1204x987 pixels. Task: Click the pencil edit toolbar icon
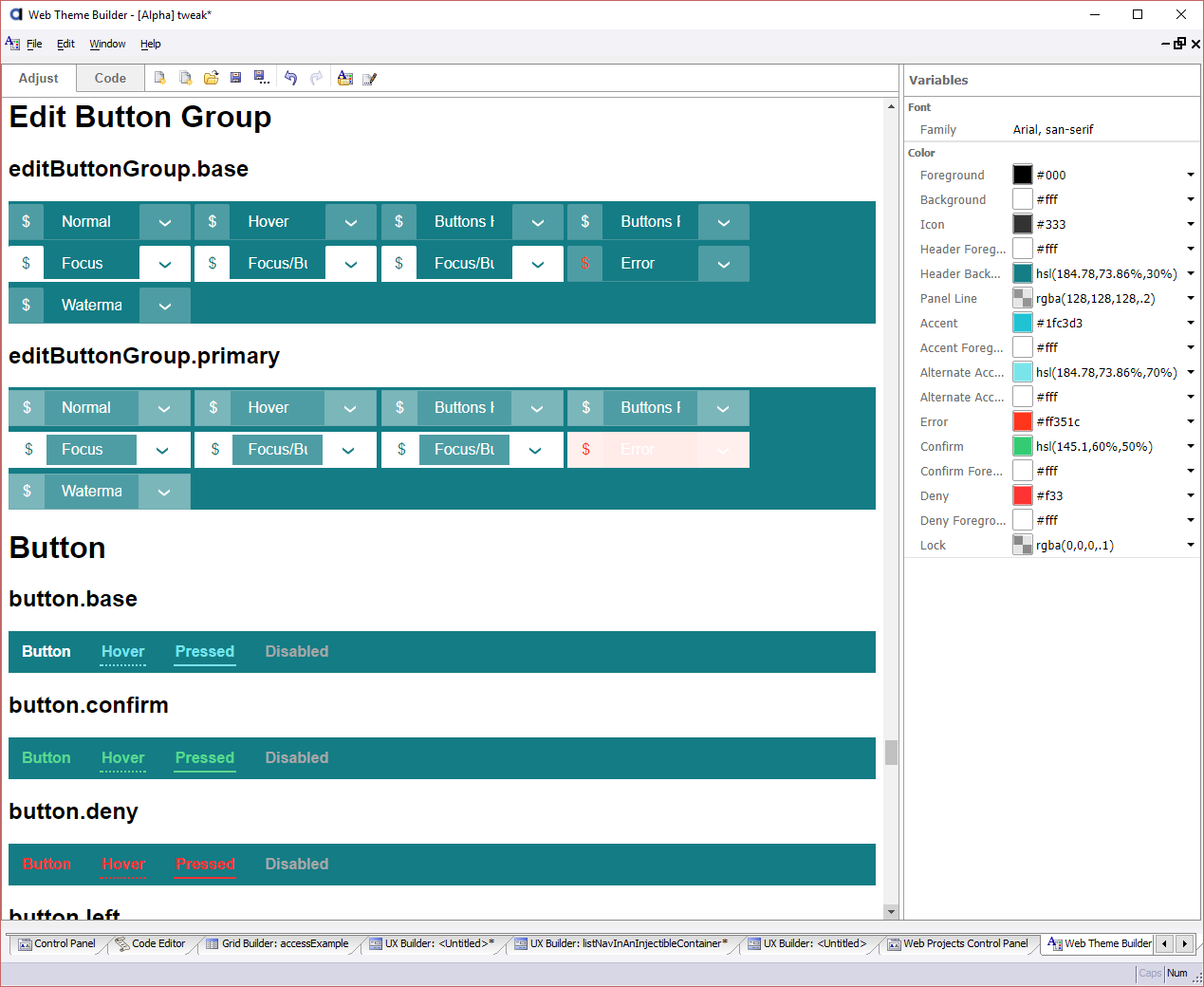click(370, 79)
